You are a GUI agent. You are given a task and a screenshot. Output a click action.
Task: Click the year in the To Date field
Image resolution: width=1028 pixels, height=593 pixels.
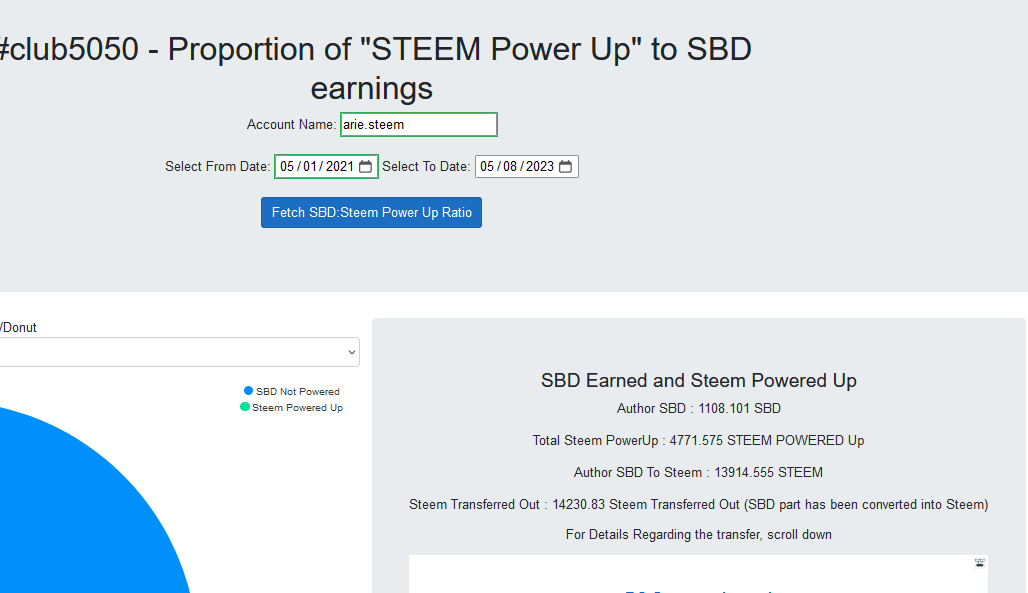[540, 167]
